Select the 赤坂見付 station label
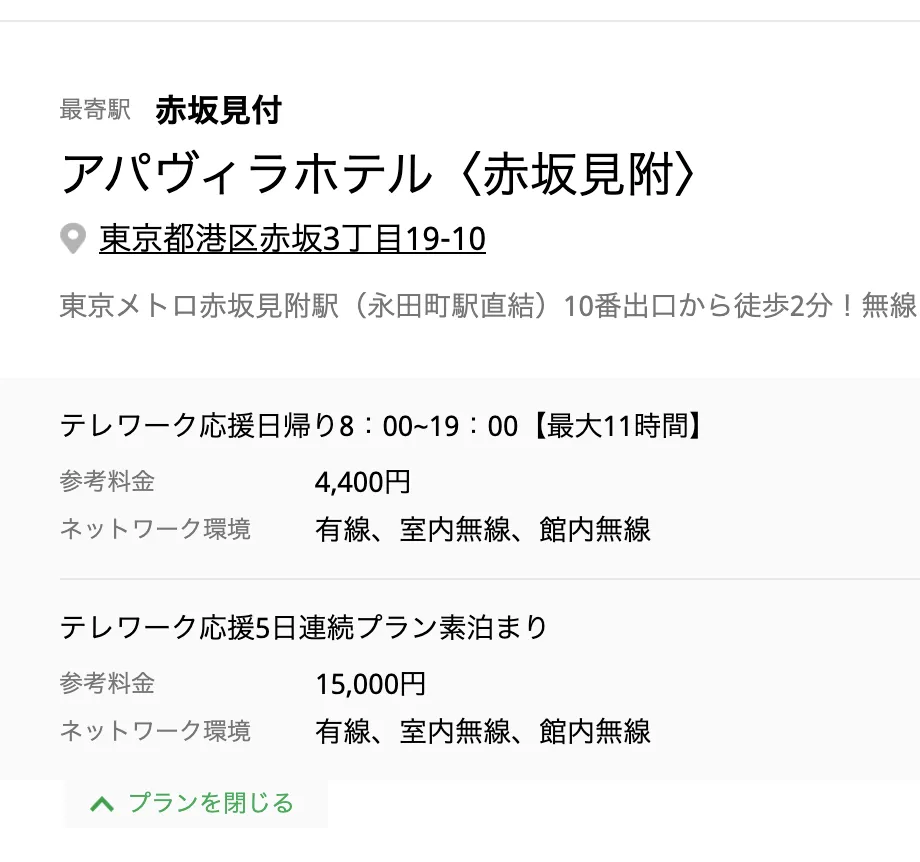 [x=217, y=111]
